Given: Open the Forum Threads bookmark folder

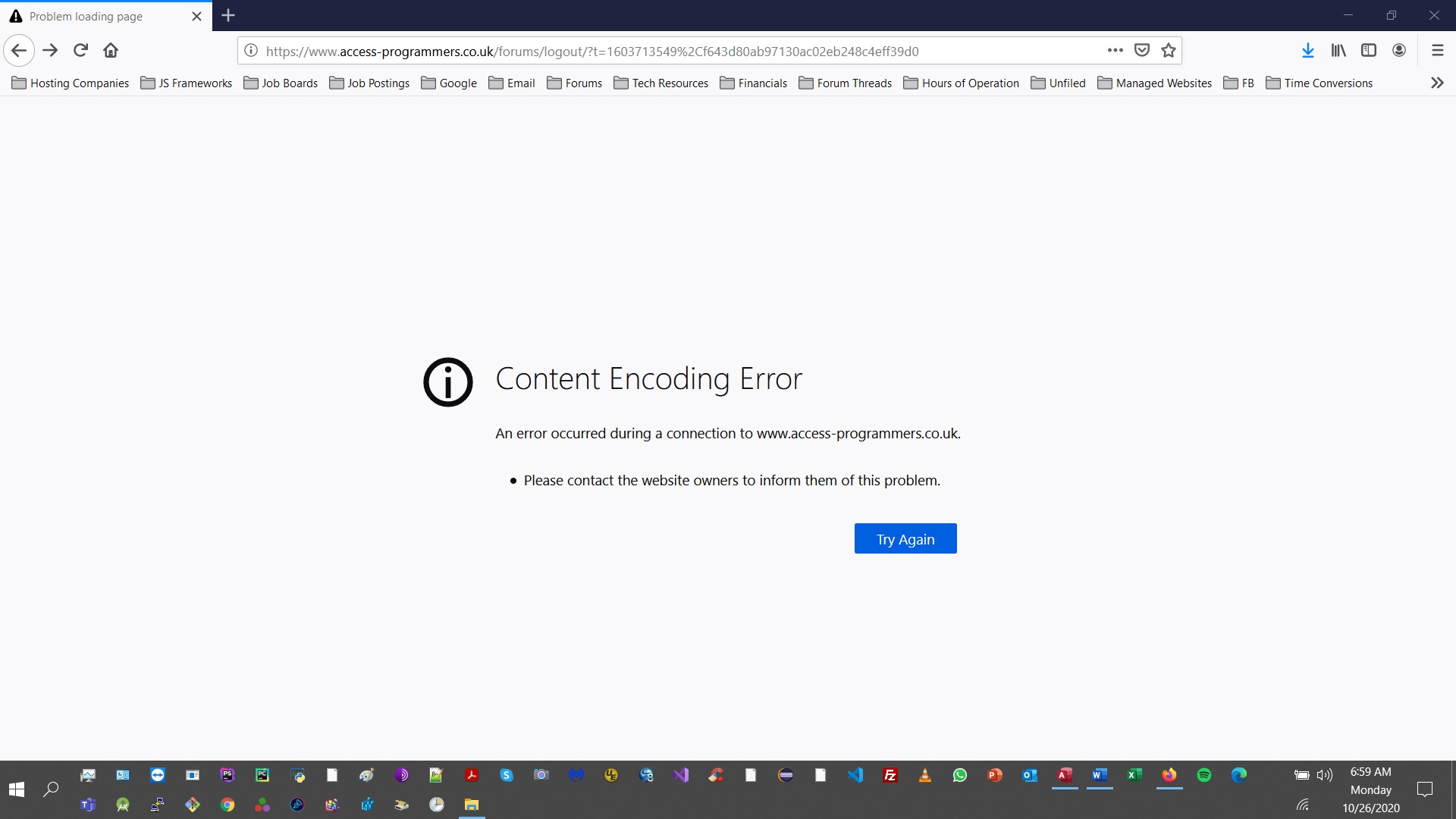Looking at the screenshot, I should click(x=846, y=83).
